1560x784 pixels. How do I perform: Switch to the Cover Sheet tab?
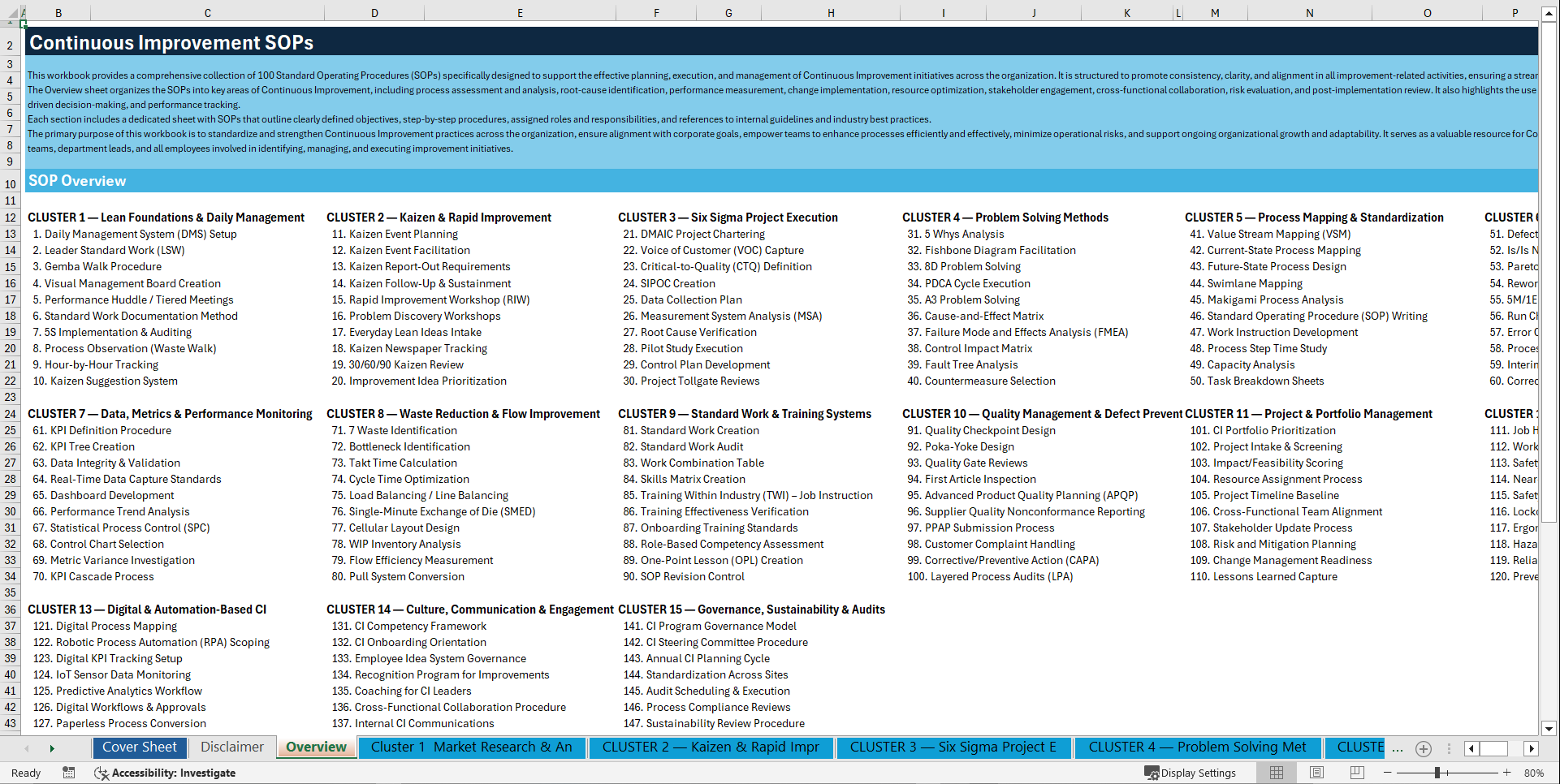140,747
